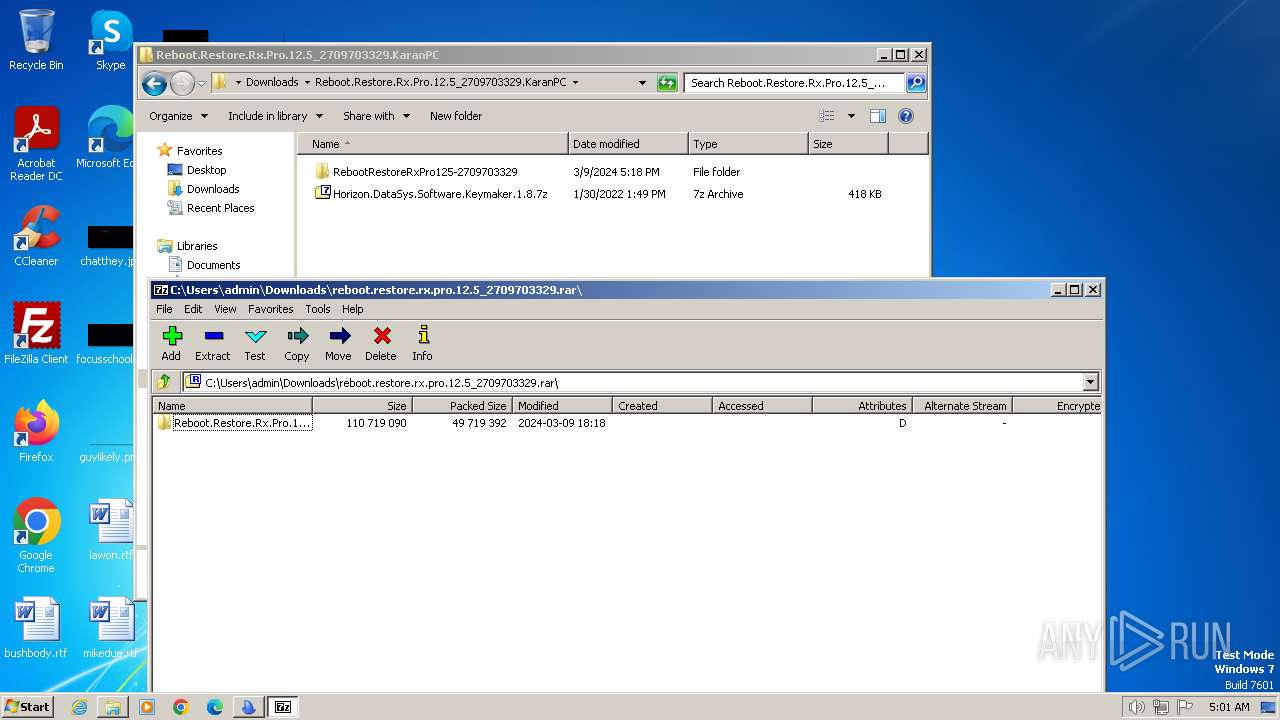Open Recycle Bin desktop icon
This screenshot has width=1280, height=720.
coord(36,41)
